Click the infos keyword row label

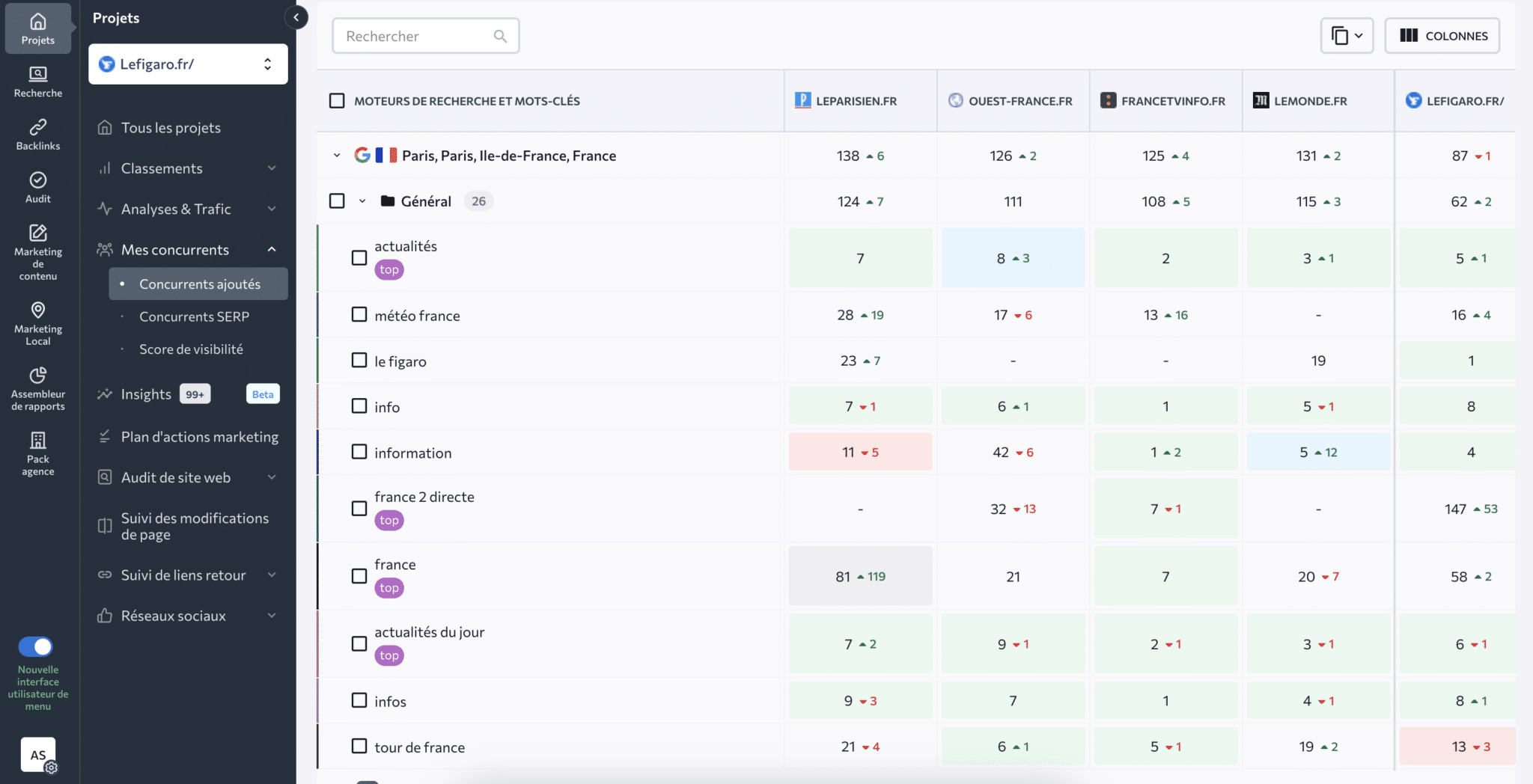click(x=390, y=701)
